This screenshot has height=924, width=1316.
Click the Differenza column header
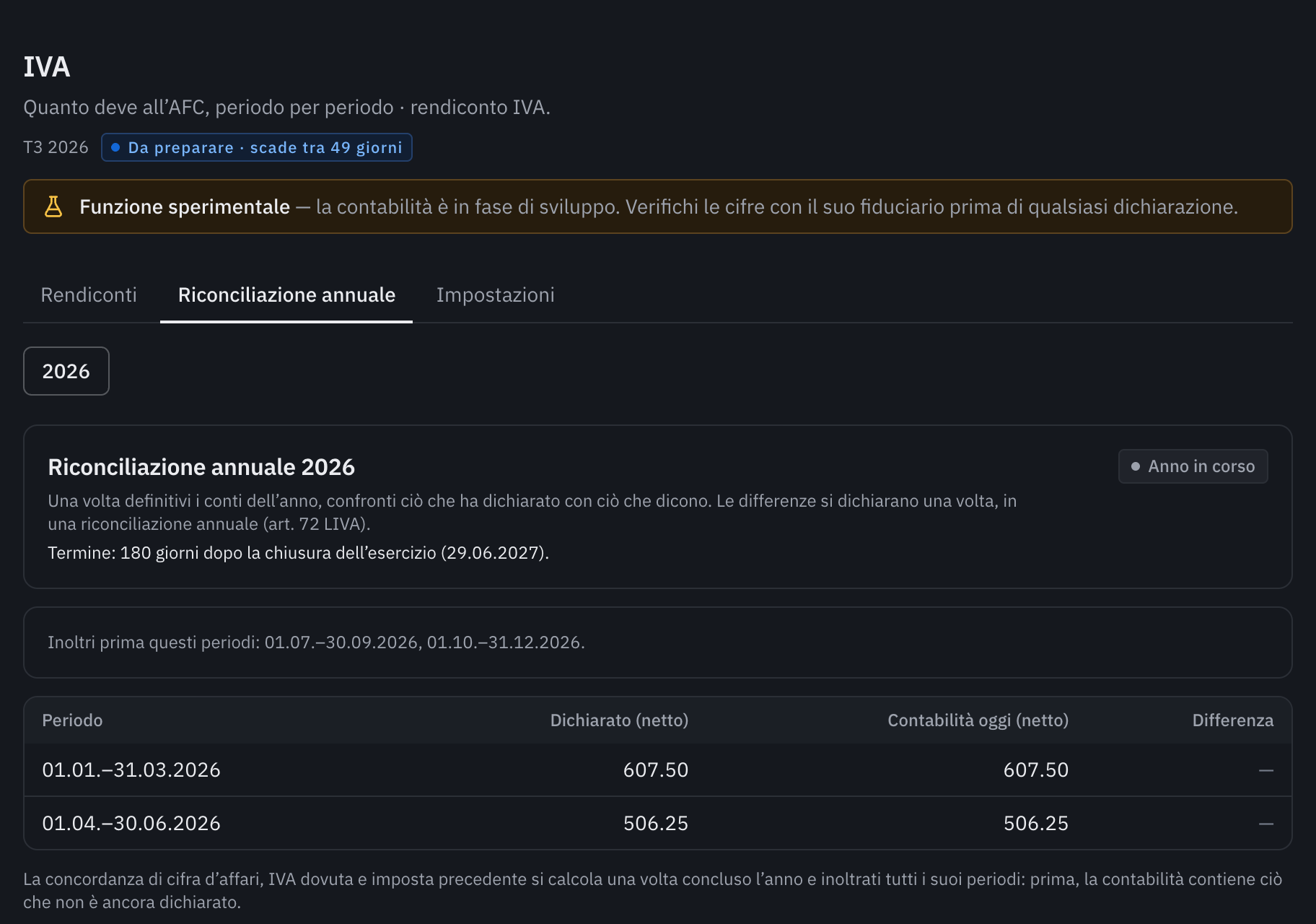pos(1232,720)
